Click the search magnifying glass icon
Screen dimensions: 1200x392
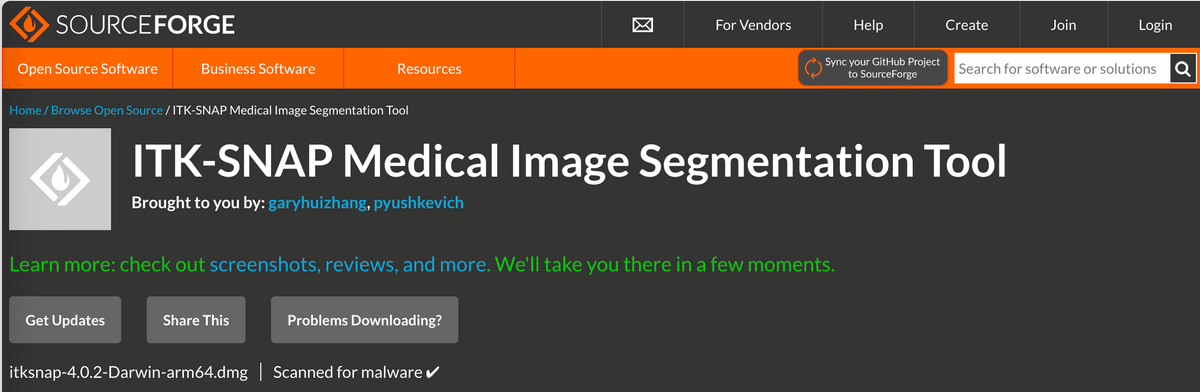tap(1181, 69)
